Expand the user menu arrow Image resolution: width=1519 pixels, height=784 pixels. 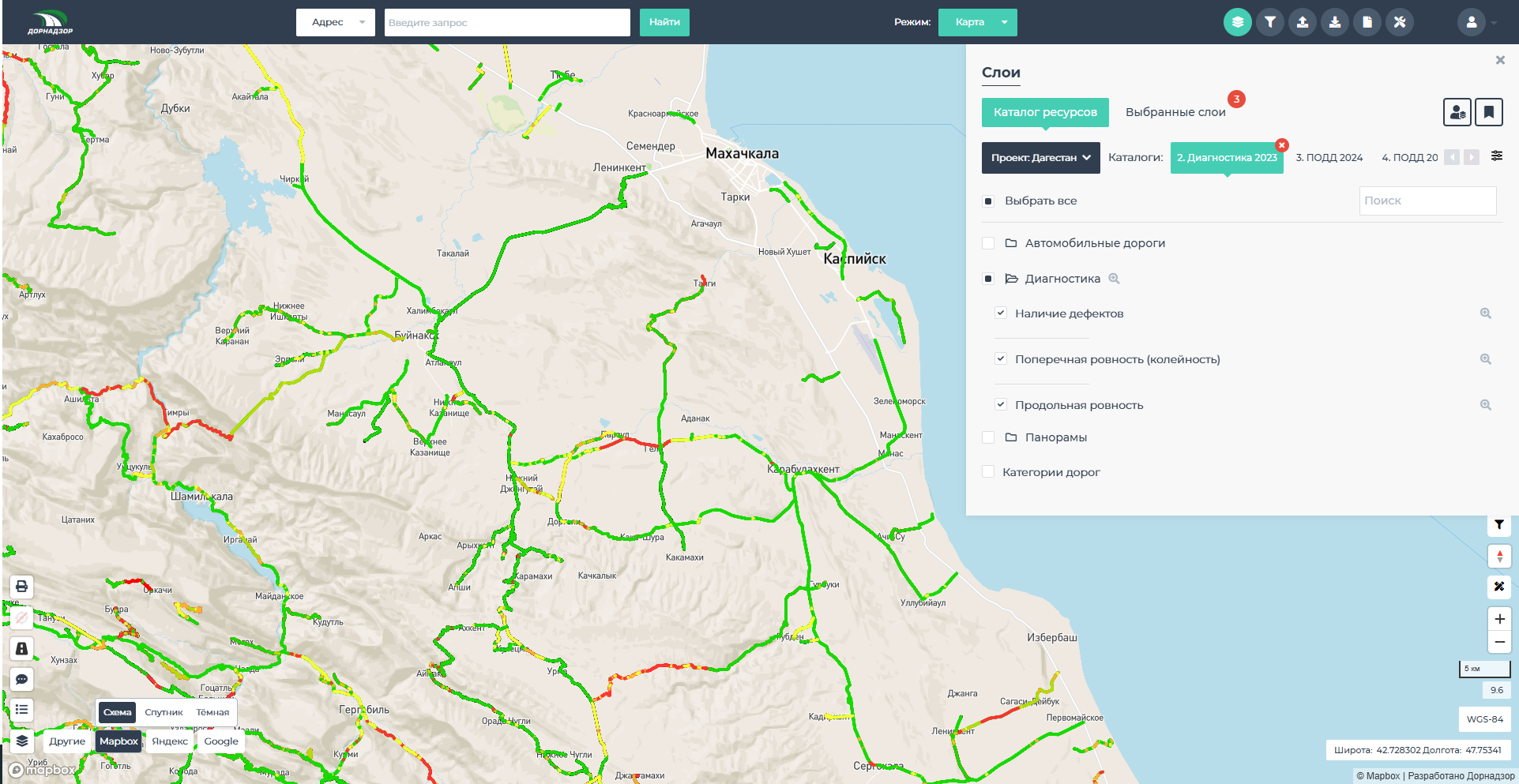(x=1494, y=23)
